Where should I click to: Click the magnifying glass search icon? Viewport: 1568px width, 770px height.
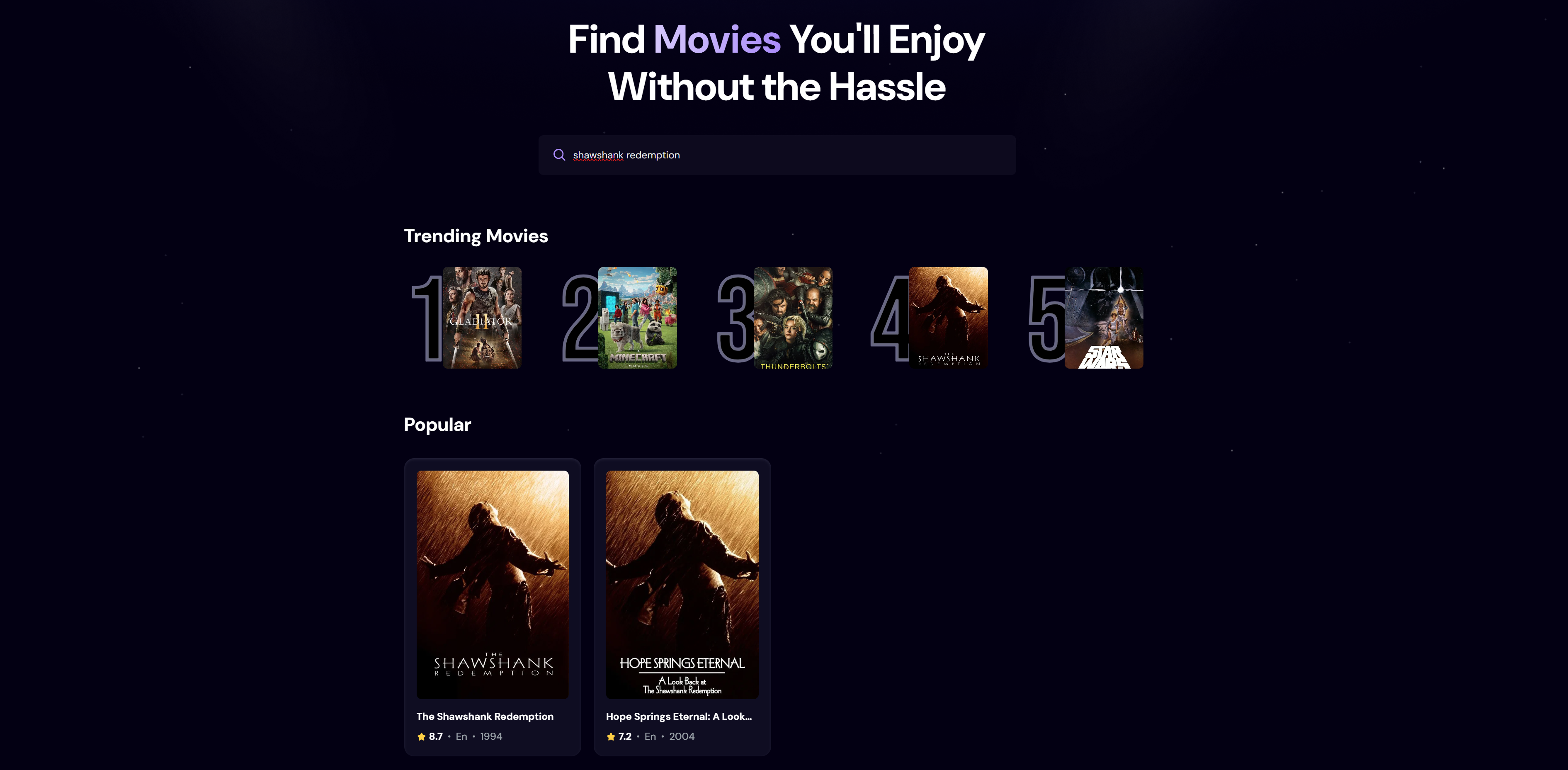559,155
